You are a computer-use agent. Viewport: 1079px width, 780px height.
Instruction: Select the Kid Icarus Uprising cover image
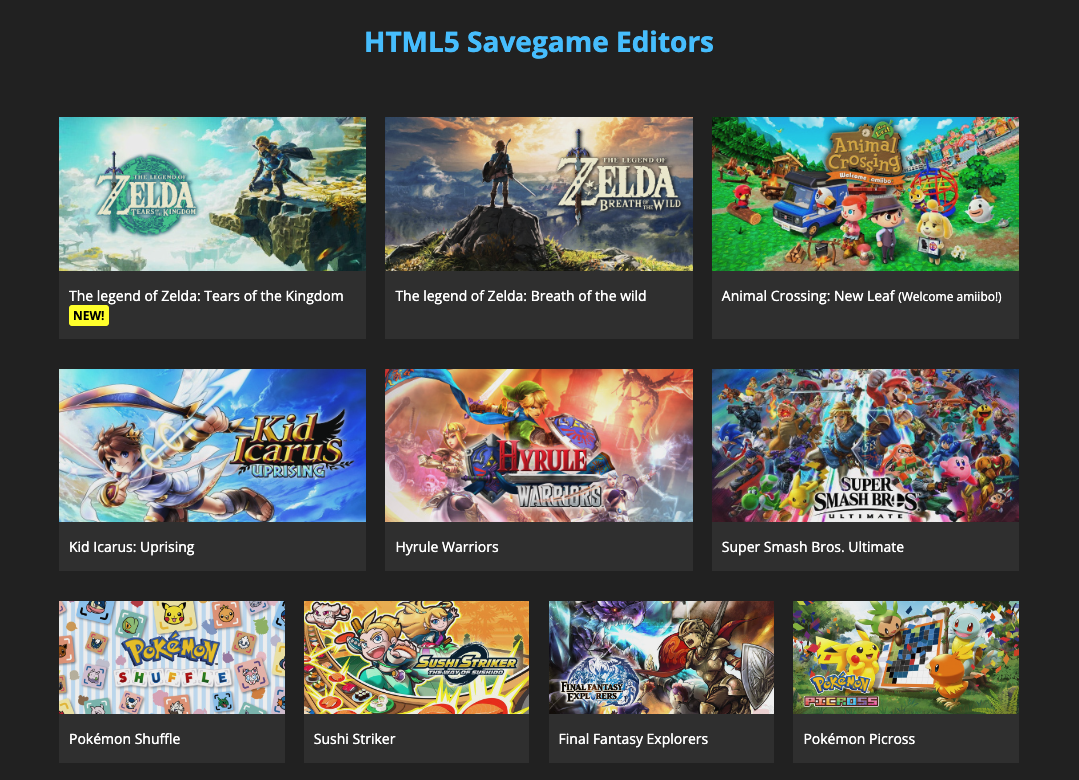coord(213,445)
